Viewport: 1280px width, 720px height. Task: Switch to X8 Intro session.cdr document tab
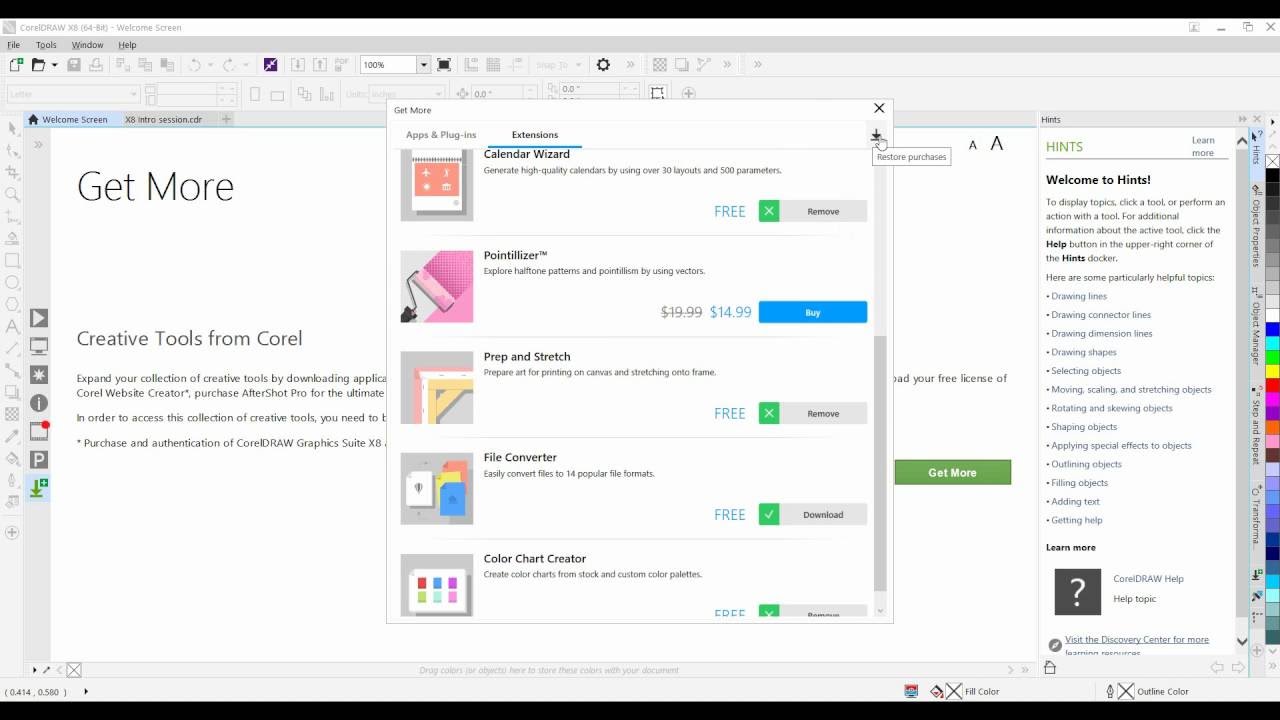(163, 119)
